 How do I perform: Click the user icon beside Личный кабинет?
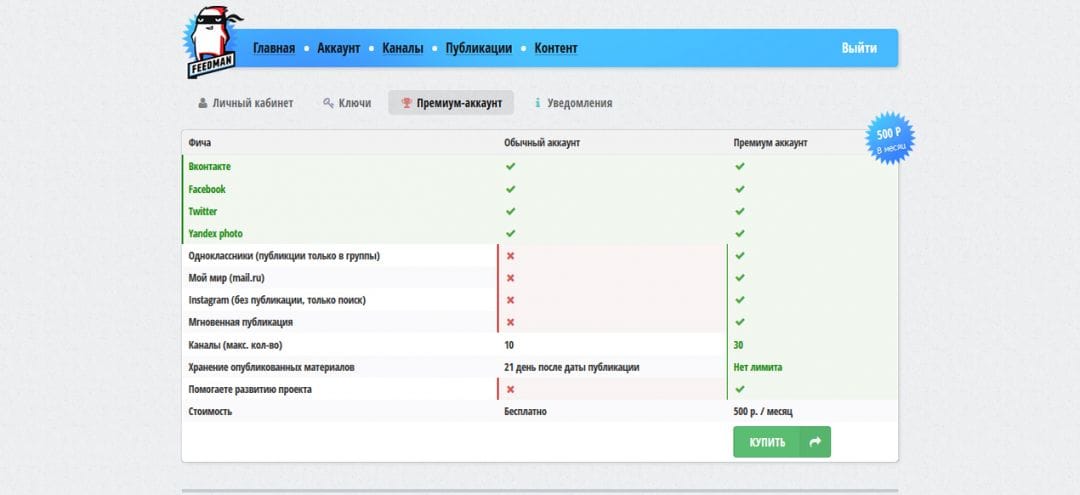202,103
